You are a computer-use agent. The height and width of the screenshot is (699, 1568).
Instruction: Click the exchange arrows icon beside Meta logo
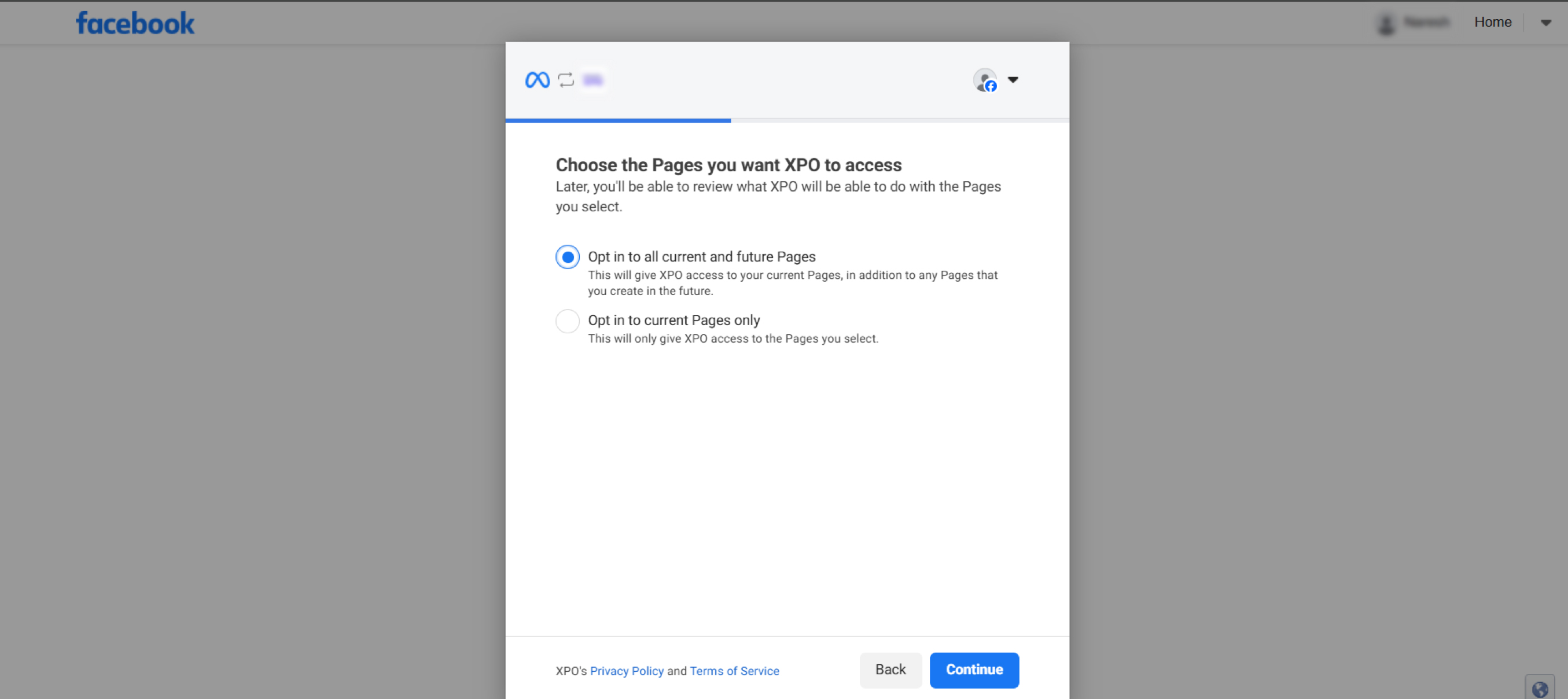[566, 80]
